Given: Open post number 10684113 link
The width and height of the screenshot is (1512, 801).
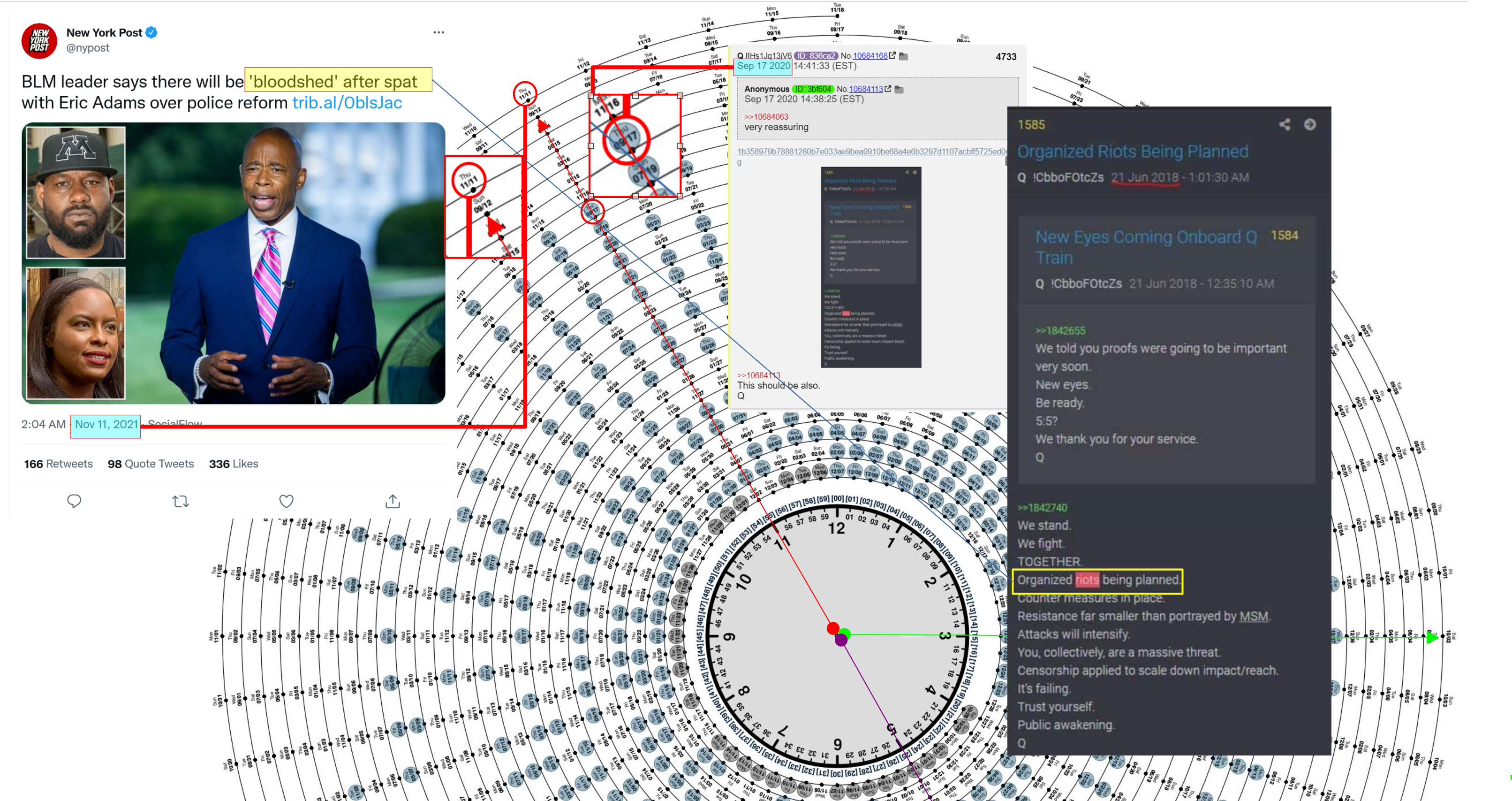Looking at the screenshot, I should point(865,89).
